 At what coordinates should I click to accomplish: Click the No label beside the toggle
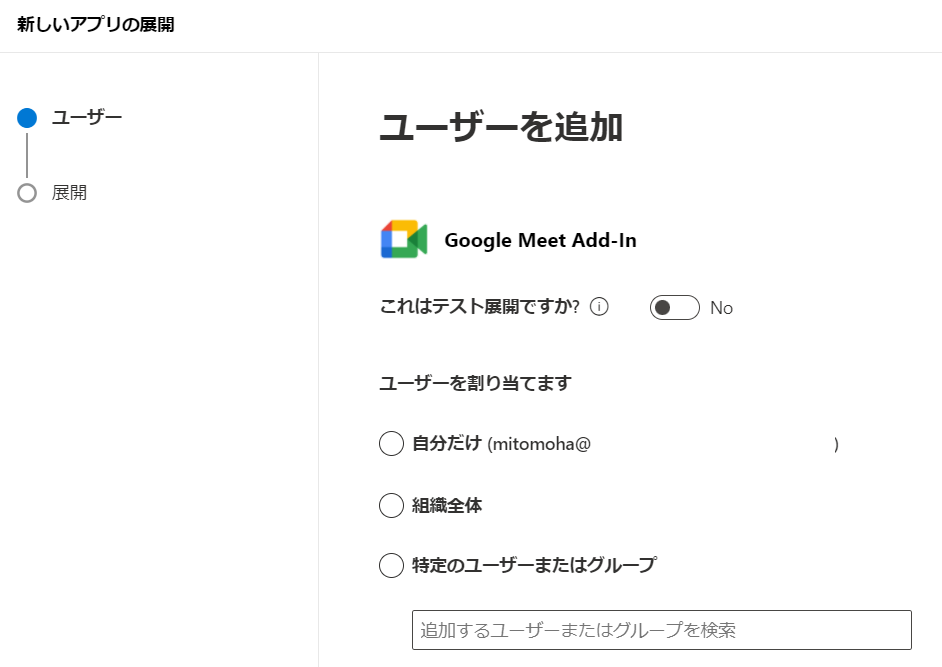coord(721,308)
